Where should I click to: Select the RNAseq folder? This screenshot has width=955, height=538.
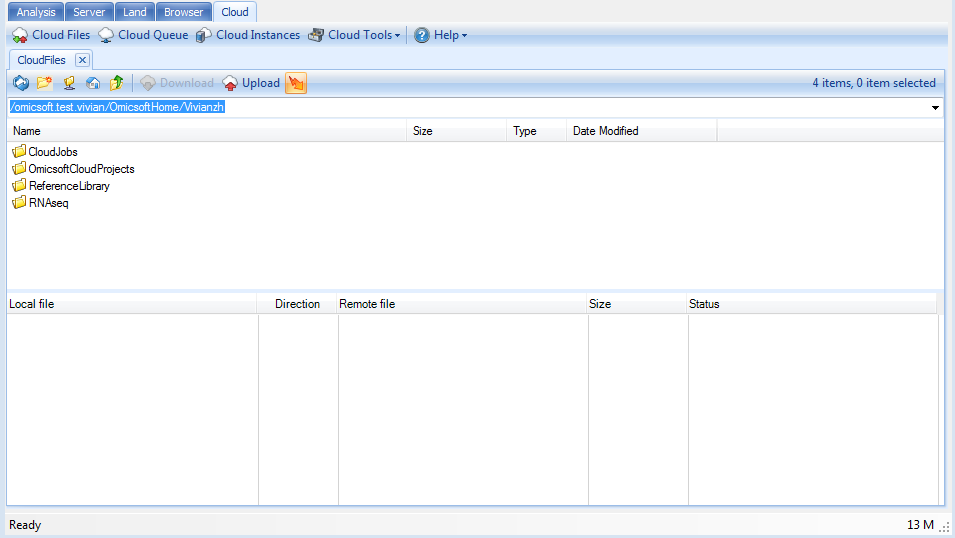click(49, 203)
